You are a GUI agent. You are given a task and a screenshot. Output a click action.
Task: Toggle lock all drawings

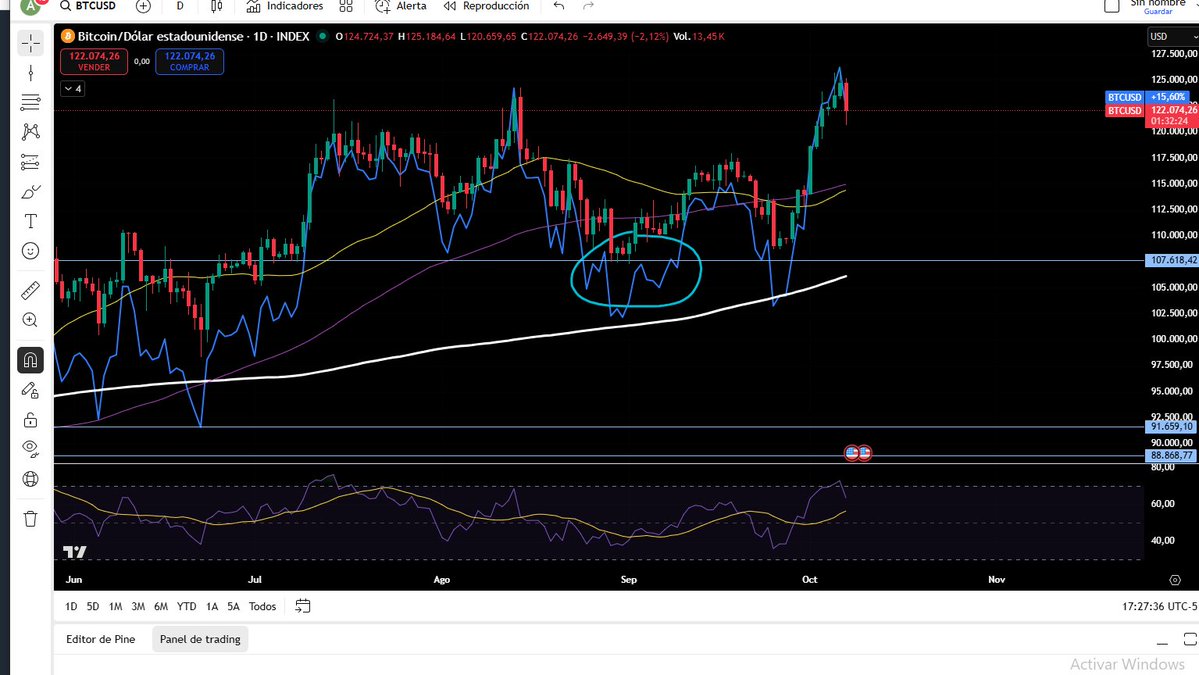point(31,420)
